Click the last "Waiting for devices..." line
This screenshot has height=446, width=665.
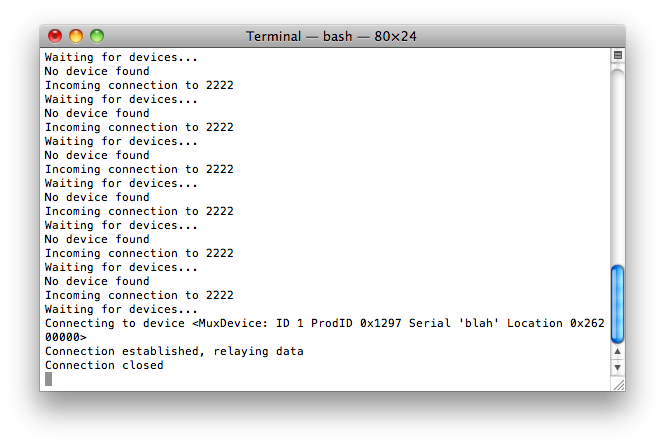click(x=121, y=309)
